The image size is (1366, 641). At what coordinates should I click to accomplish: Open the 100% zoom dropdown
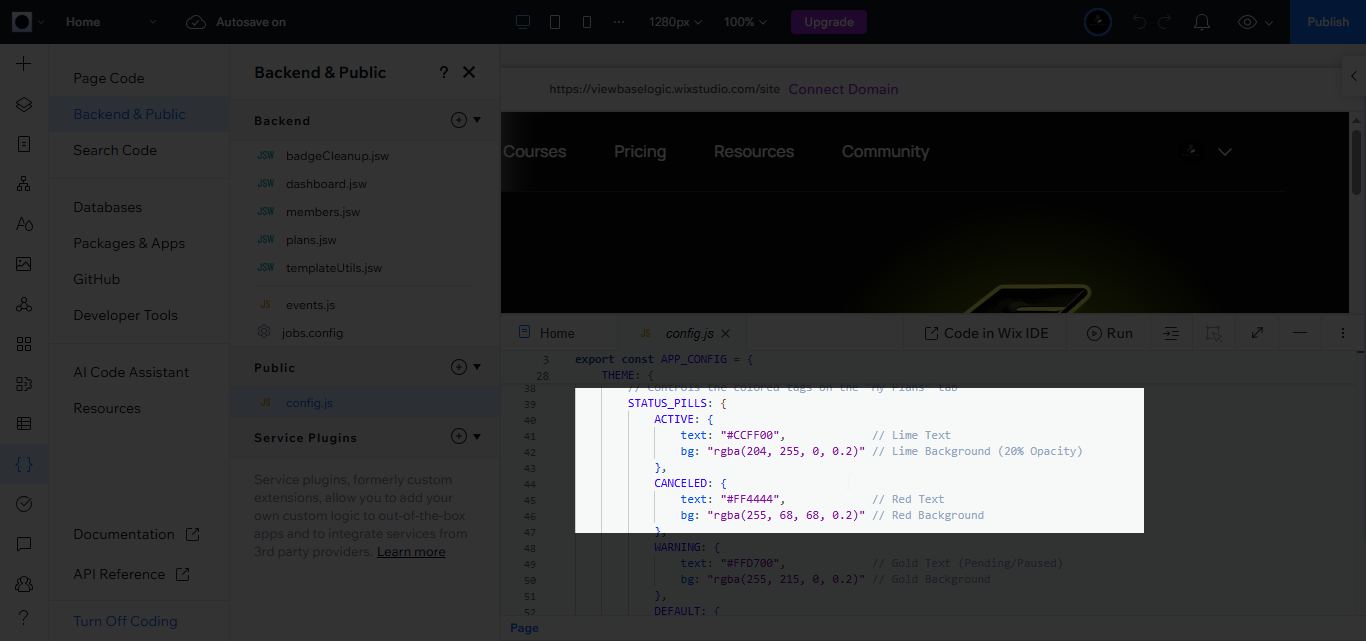tap(746, 22)
